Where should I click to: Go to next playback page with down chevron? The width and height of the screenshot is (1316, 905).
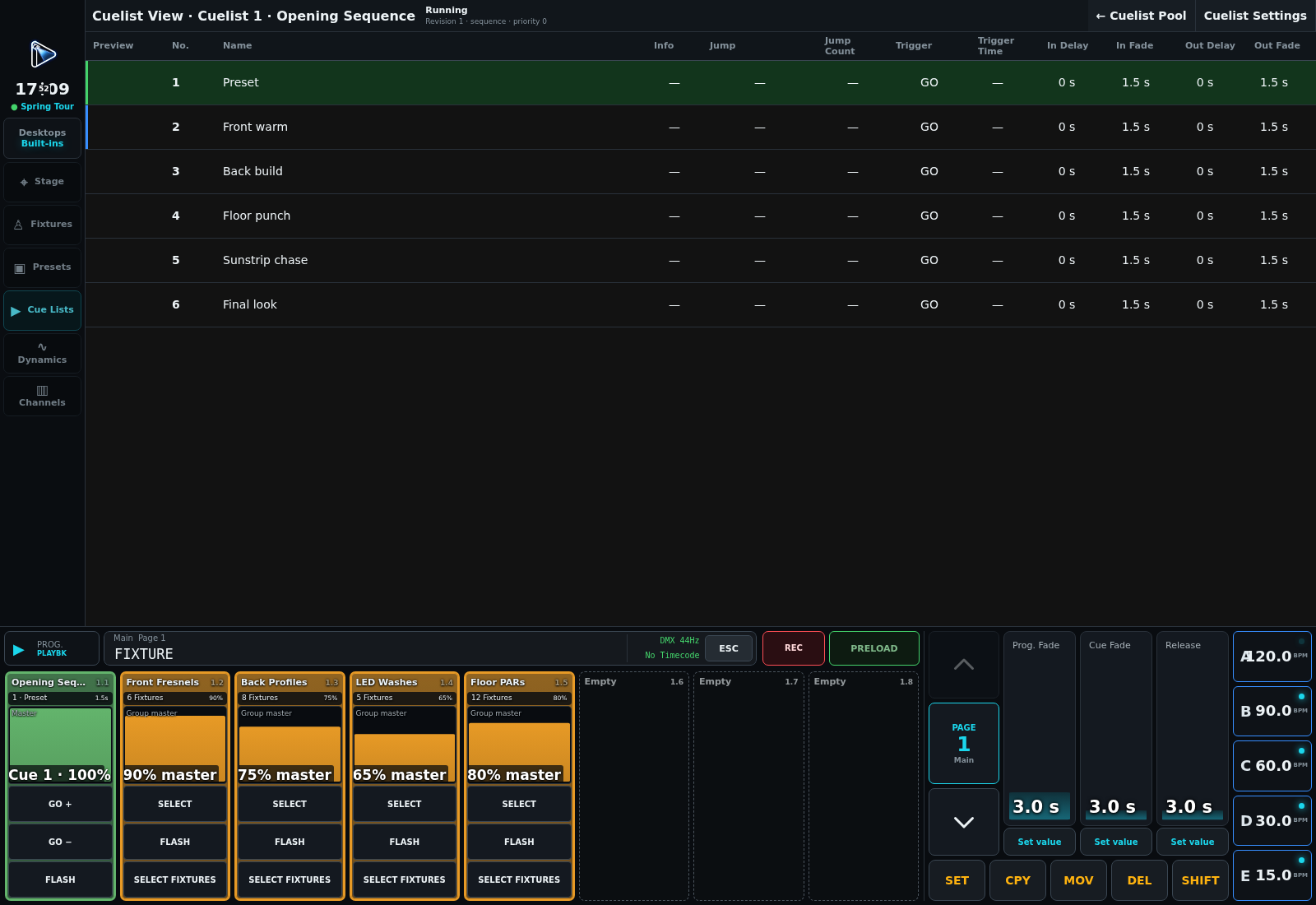pos(963,822)
